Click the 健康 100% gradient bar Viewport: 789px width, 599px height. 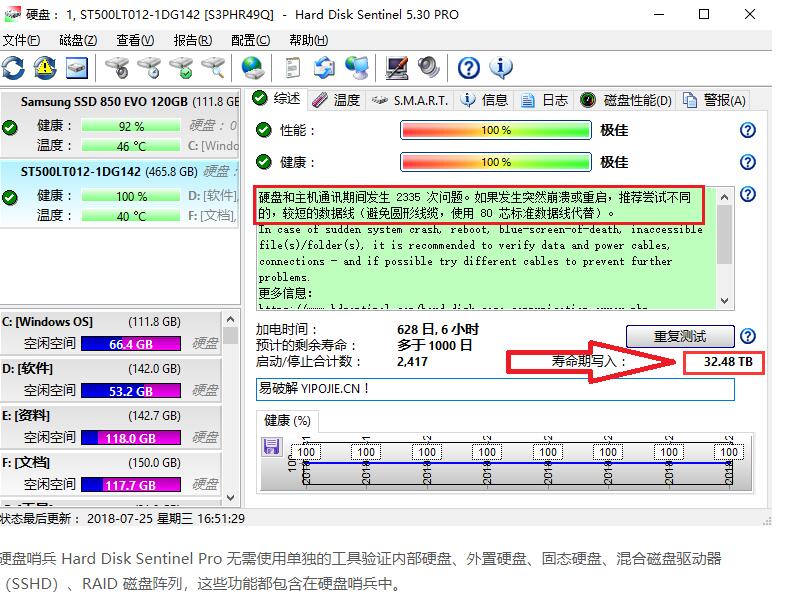(496, 162)
